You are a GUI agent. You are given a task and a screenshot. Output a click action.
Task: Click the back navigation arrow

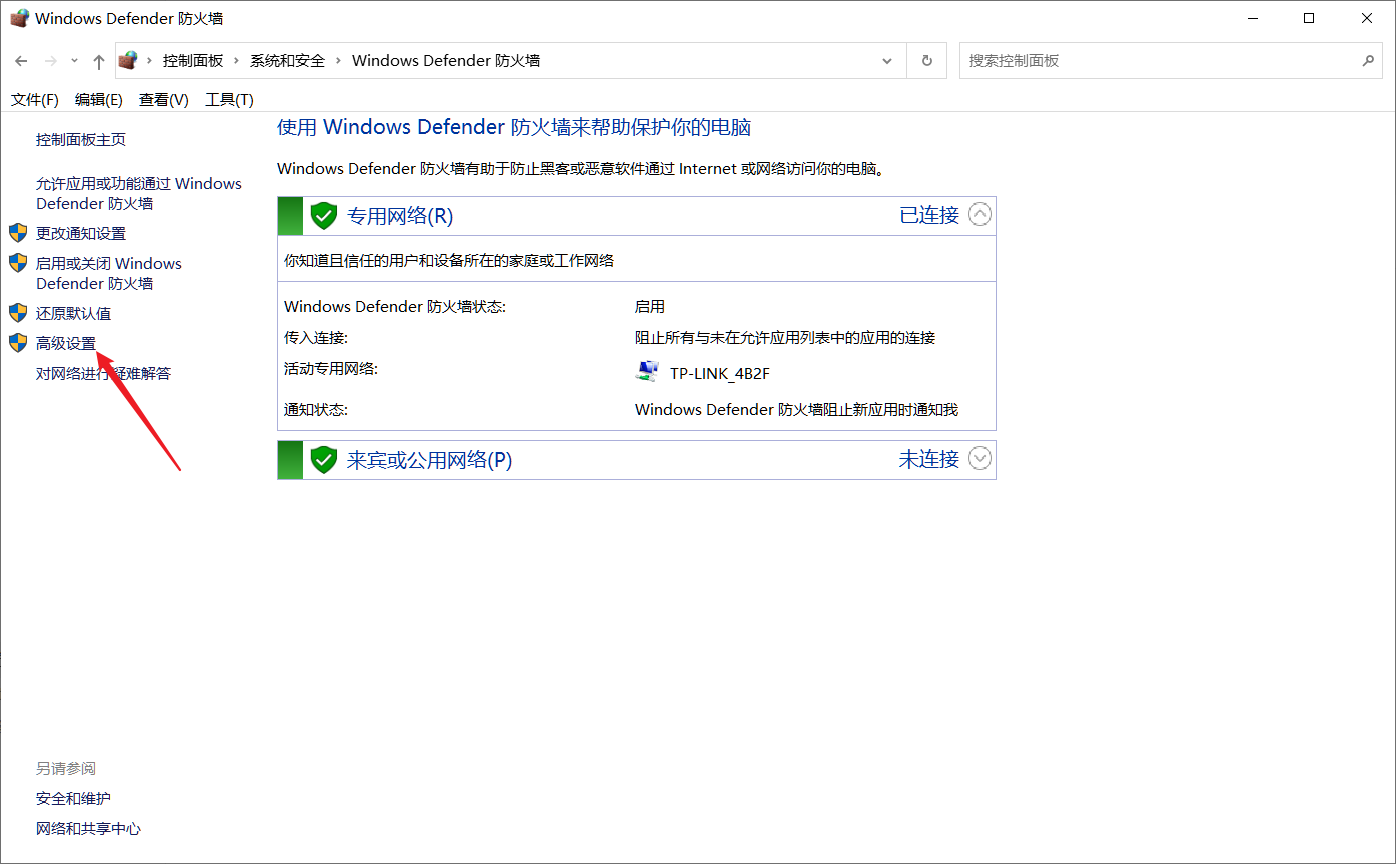(x=21, y=61)
